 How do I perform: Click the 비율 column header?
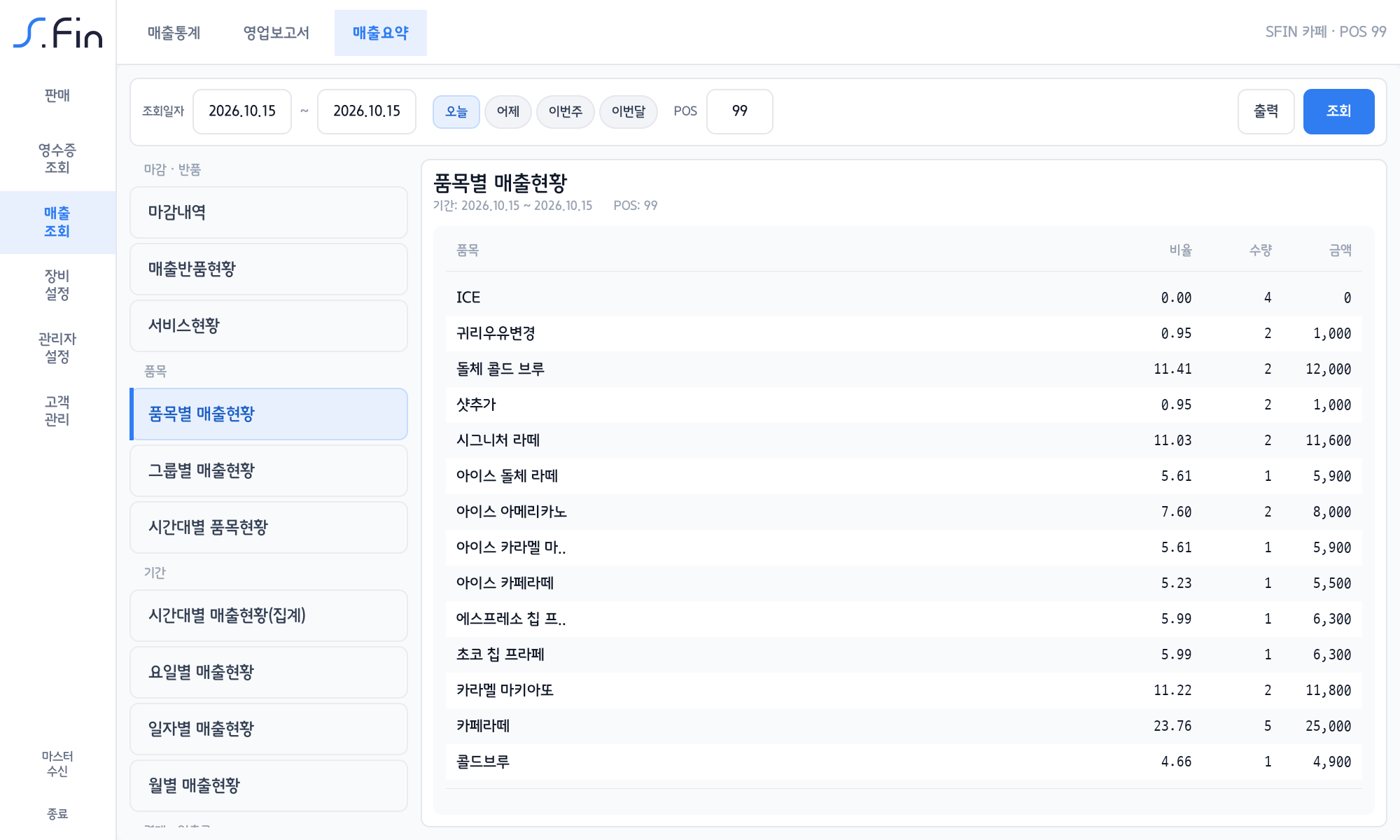pos(1180,251)
